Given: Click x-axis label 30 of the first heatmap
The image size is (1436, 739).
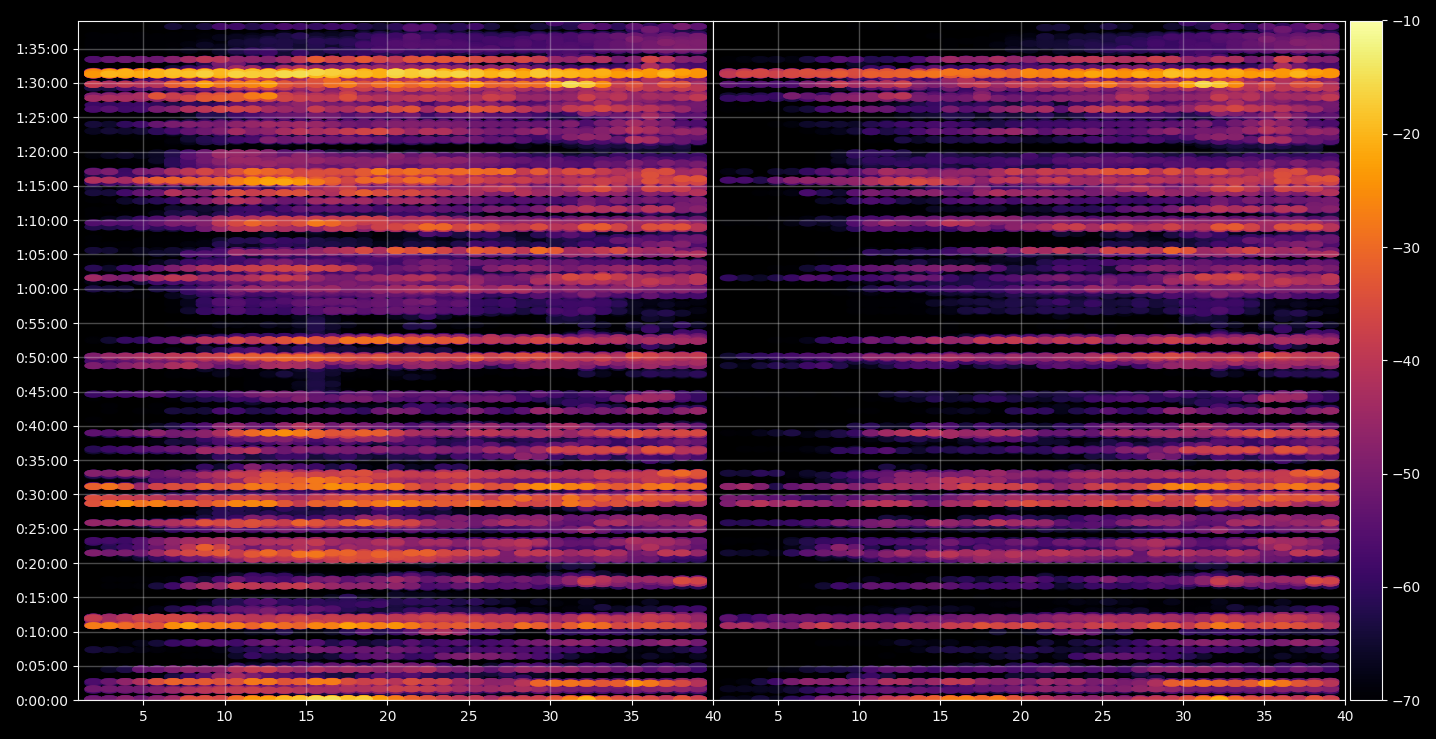Looking at the screenshot, I should point(550,716).
